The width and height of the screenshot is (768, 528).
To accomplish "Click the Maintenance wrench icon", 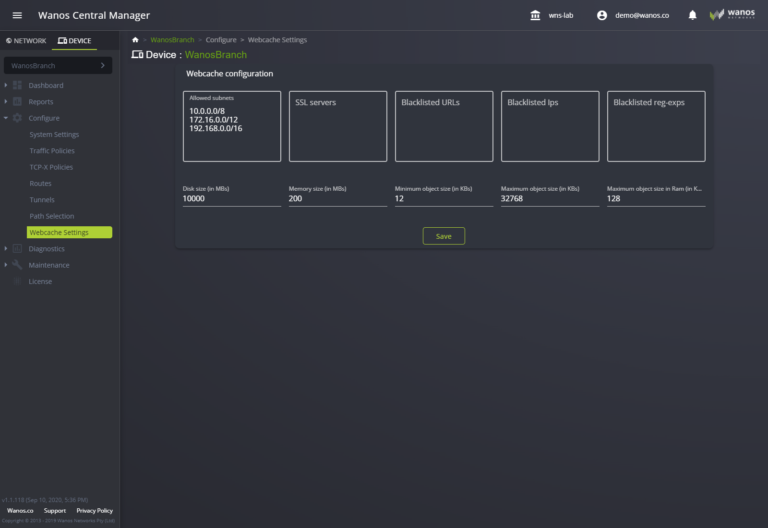I will (18, 265).
